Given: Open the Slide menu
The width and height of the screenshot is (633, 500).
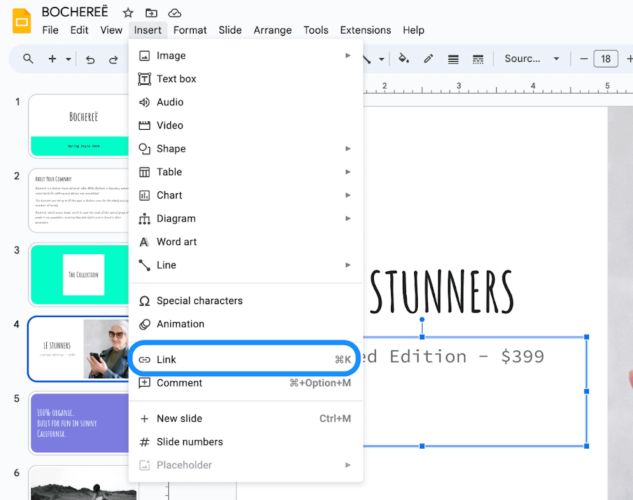Looking at the screenshot, I should pos(230,30).
